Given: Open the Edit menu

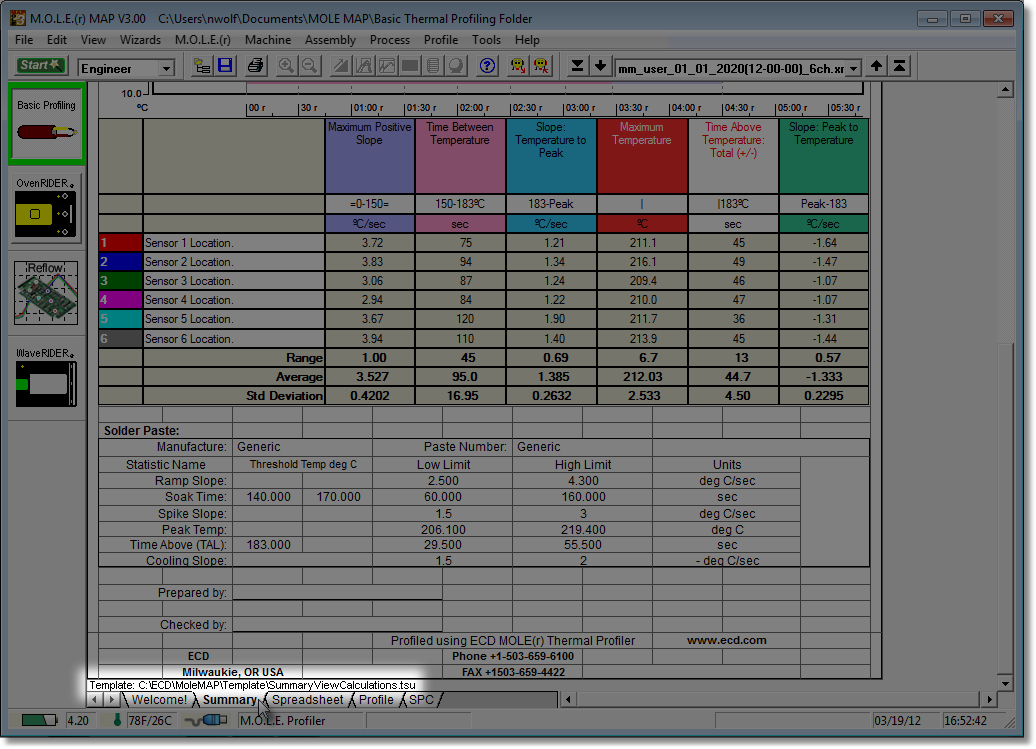Looking at the screenshot, I should pyautogui.click(x=57, y=40).
